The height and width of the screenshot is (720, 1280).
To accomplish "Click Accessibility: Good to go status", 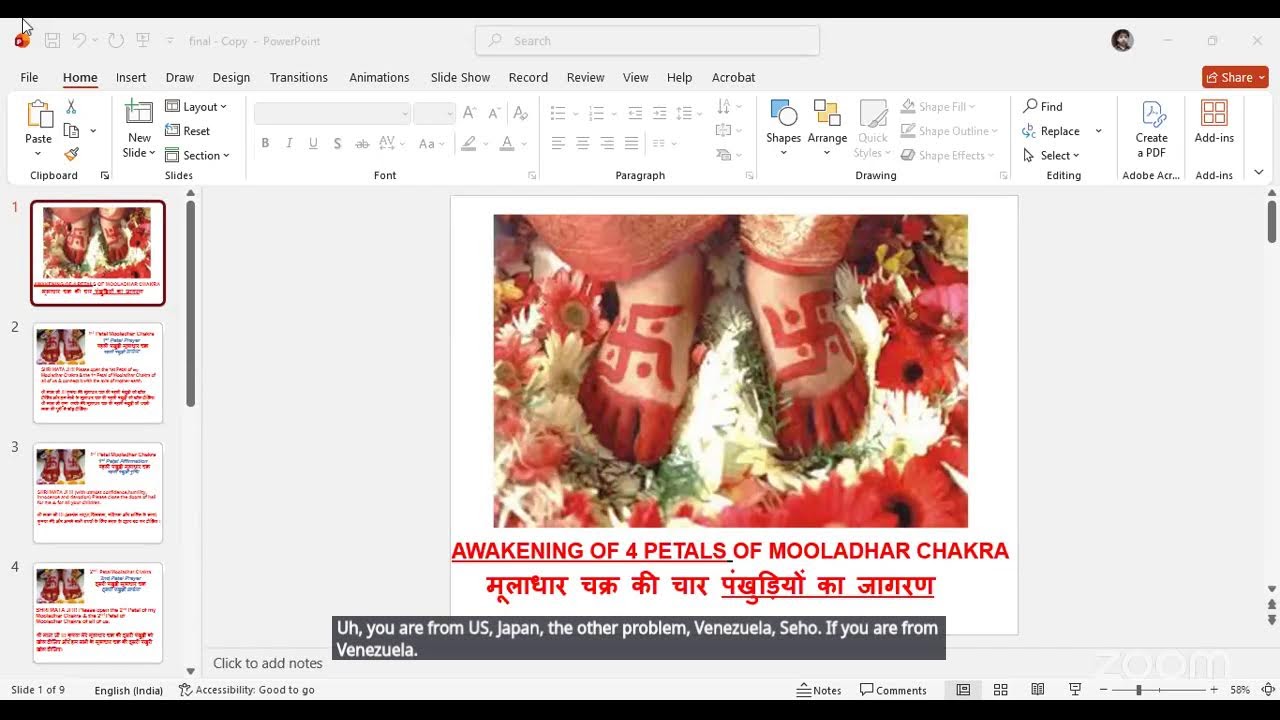I will click(x=247, y=690).
